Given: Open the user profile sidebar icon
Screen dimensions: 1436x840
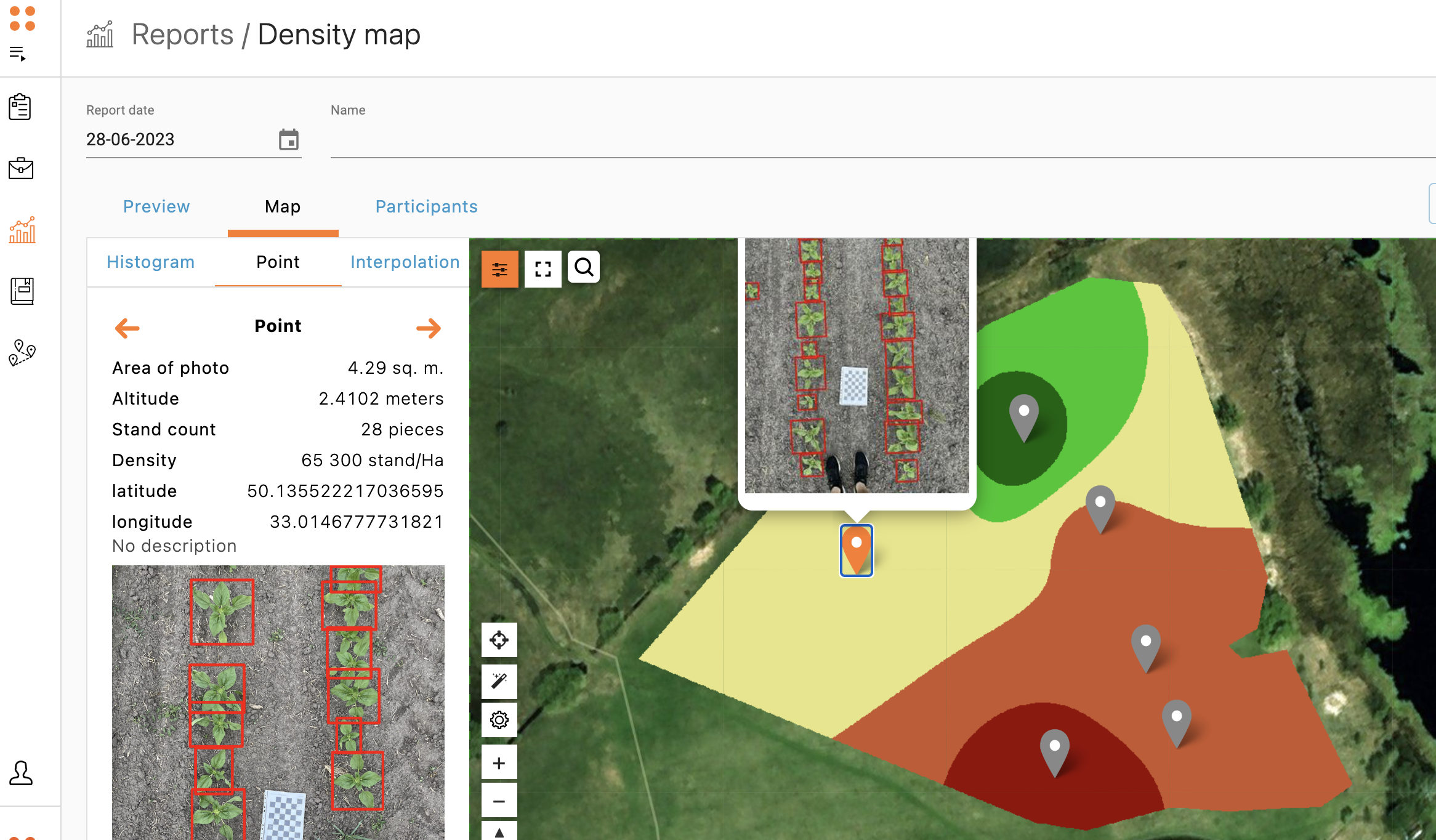Looking at the screenshot, I should [21, 773].
